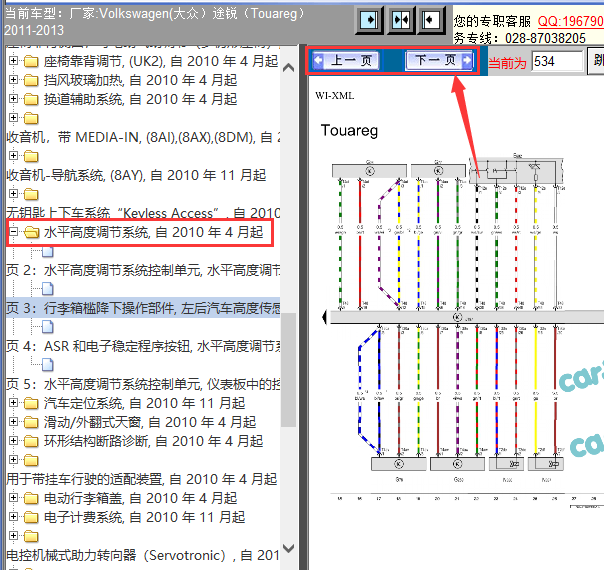Click the black left-arrow marker on diagram bus bar
Image resolution: width=604 pixels, height=570 pixels.
[324, 317]
